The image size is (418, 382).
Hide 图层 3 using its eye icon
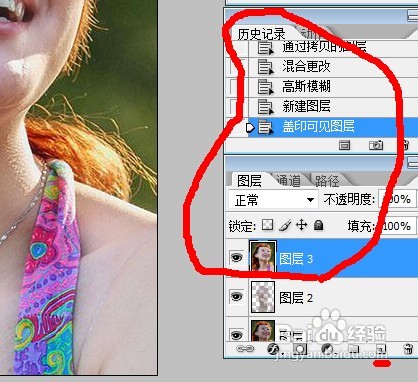click(236, 258)
